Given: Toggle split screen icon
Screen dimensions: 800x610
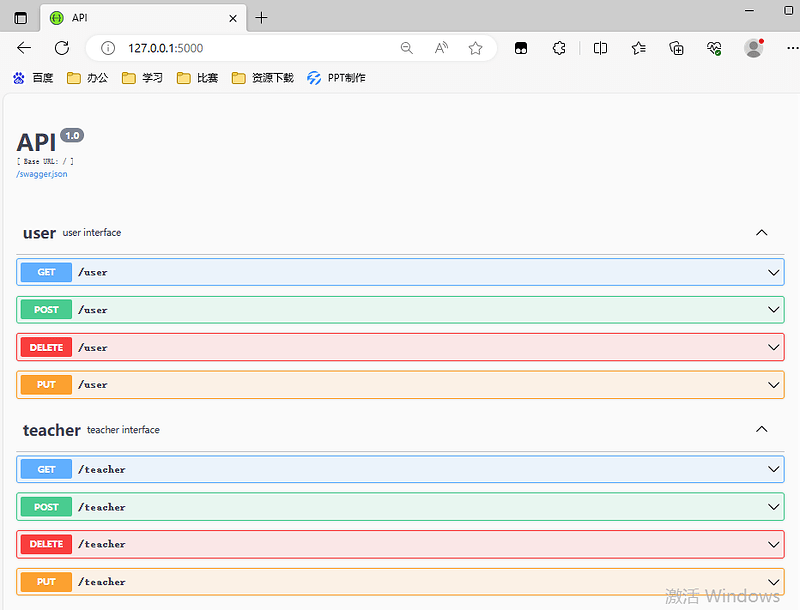Looking at the screenshot, I should coord(601,48).
